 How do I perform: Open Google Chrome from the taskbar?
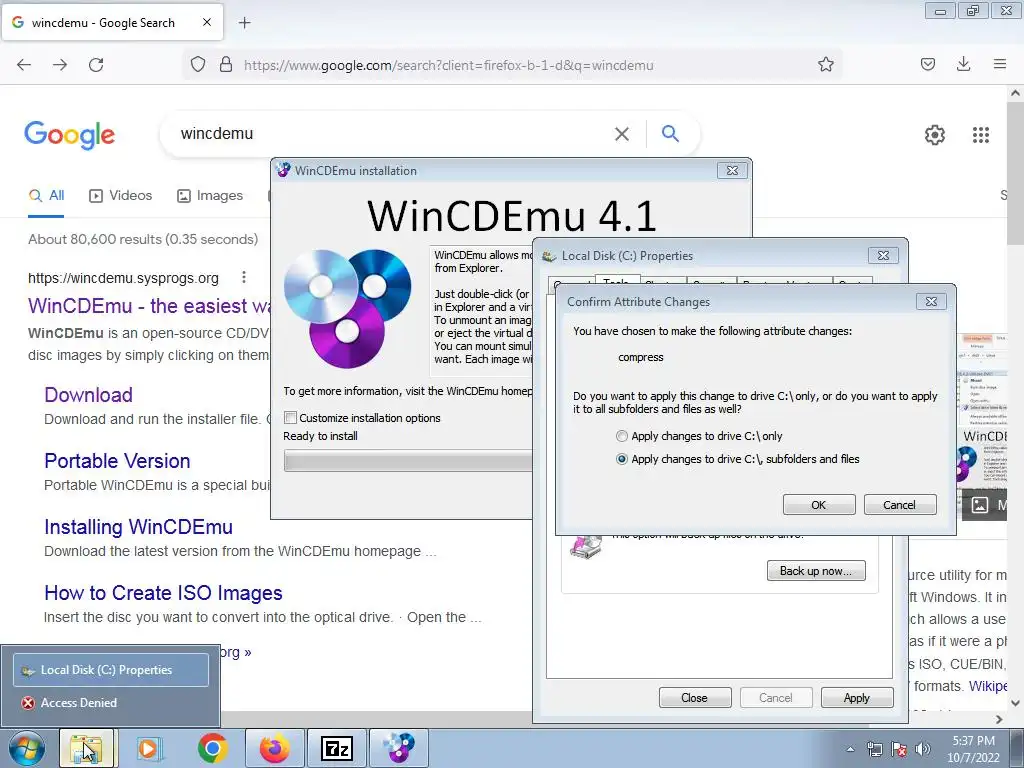(212, 748)
